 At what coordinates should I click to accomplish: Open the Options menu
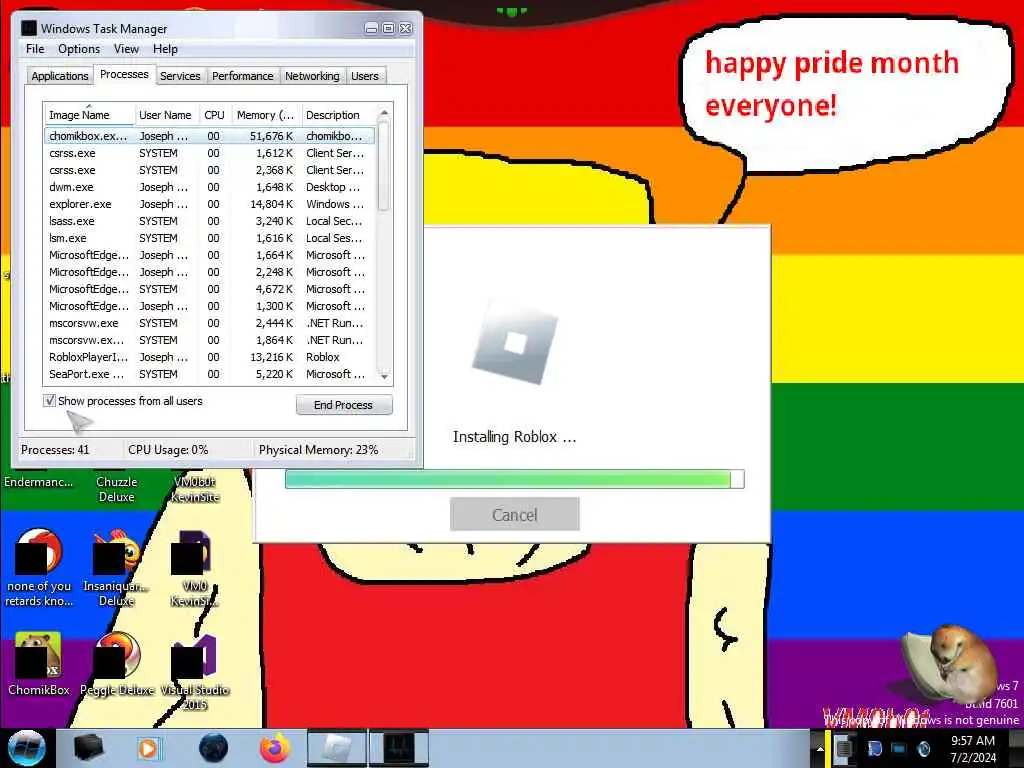coord(79,49)
